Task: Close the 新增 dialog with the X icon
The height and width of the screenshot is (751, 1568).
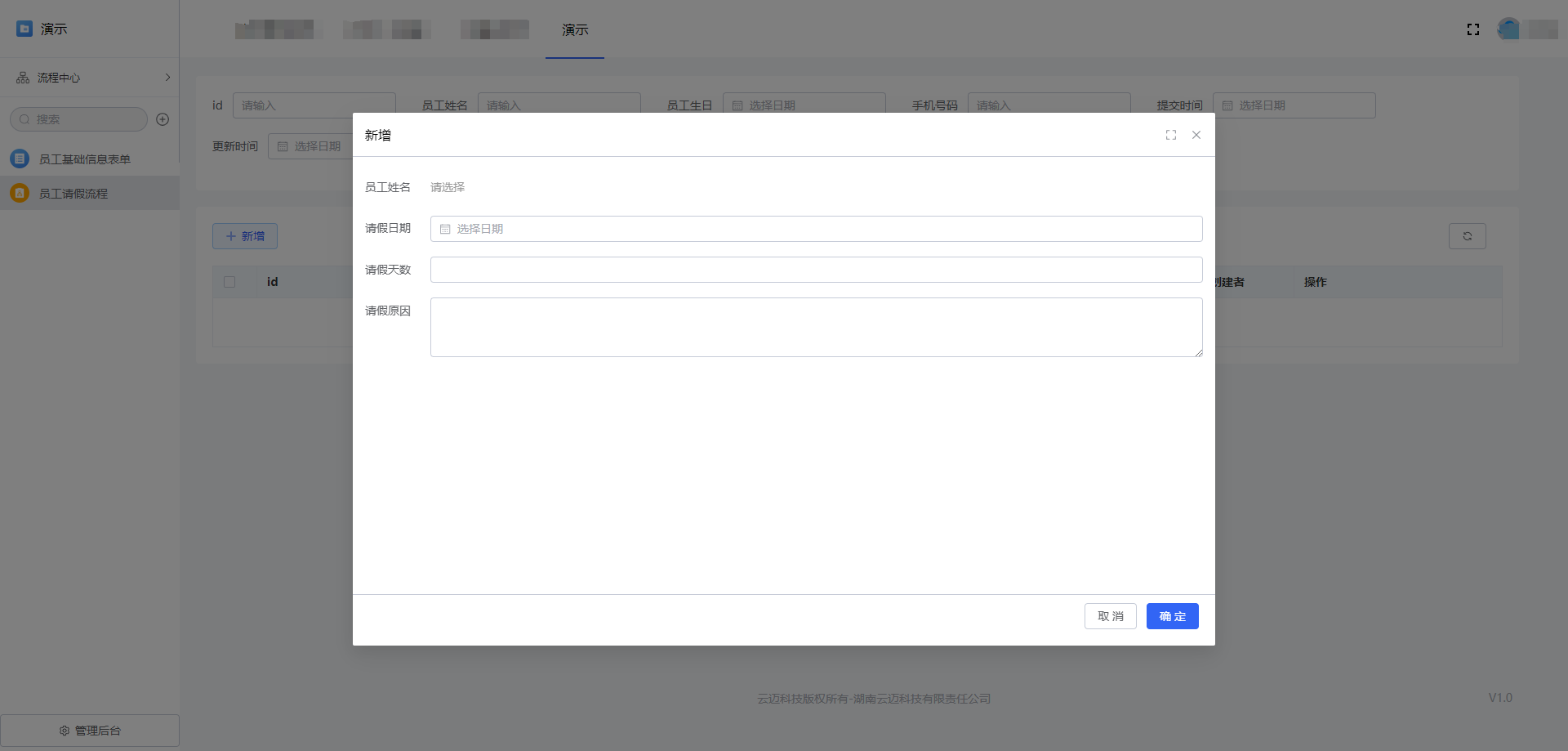Action: (x=1196, y=135)
